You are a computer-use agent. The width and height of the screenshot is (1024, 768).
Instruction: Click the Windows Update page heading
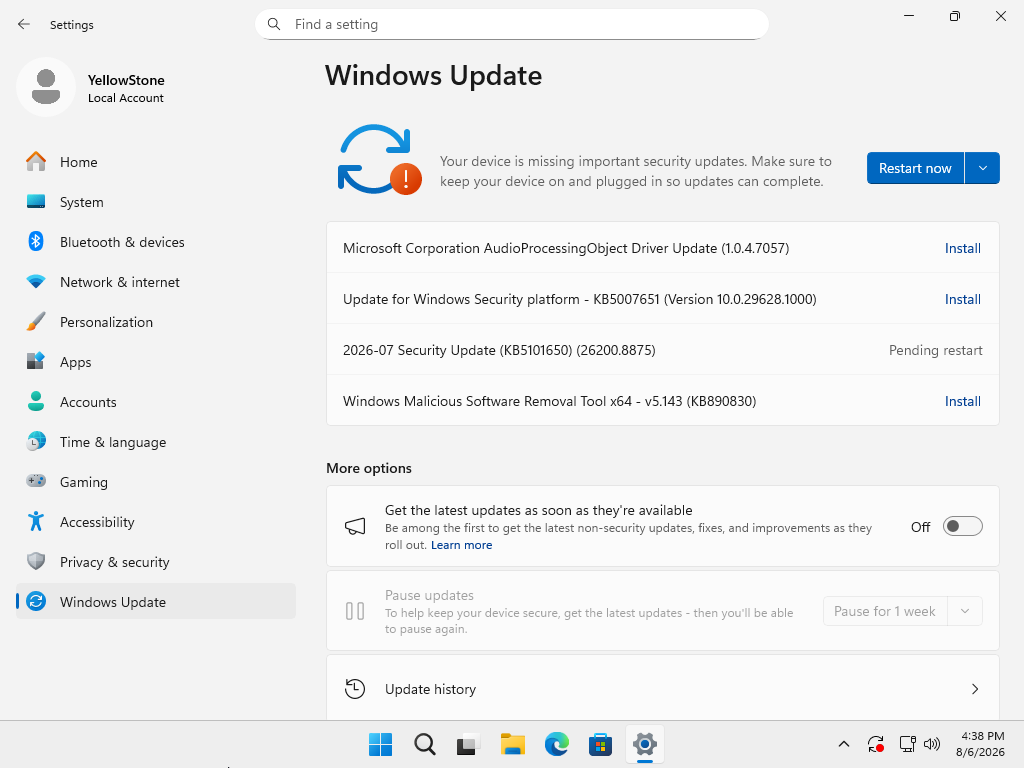pos(434,75)
